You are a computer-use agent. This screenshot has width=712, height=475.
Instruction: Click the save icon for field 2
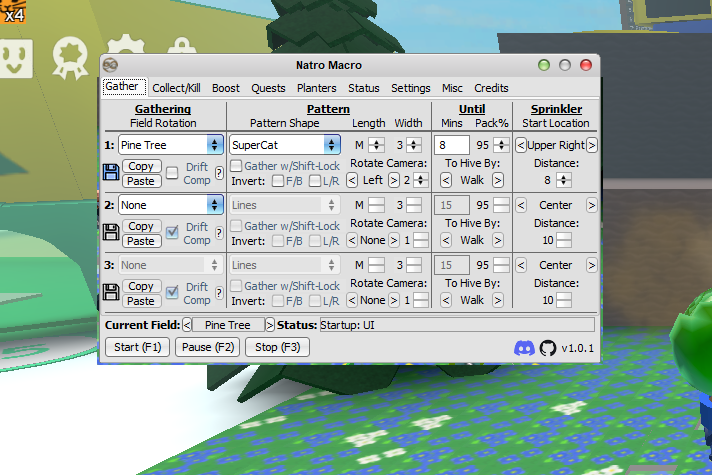tap(111, 233)
